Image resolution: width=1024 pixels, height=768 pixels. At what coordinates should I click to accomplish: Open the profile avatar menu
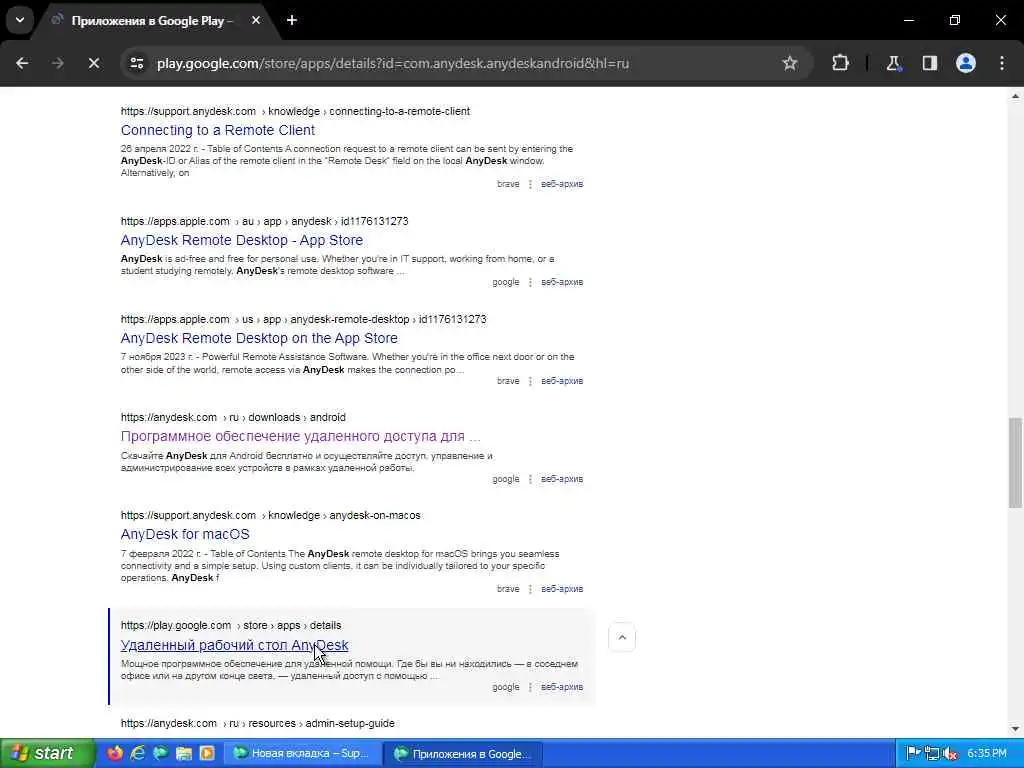[966, 63]
